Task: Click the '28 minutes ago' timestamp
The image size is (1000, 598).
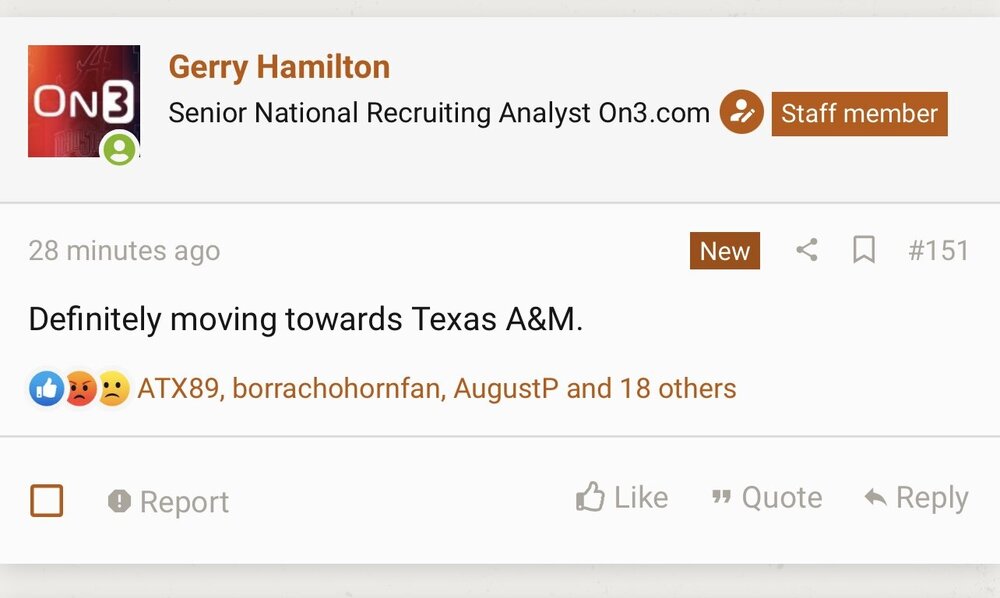Action: 124,250
